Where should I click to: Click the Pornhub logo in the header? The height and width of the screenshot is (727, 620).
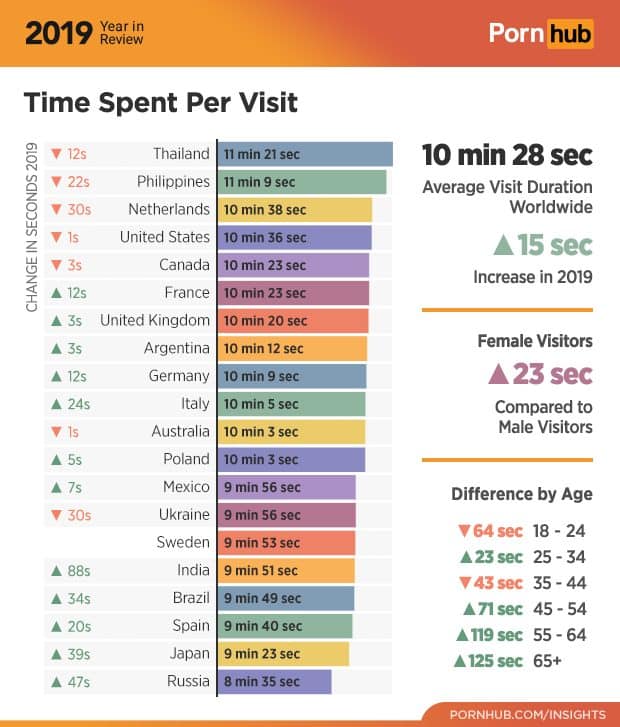(540, 33)
